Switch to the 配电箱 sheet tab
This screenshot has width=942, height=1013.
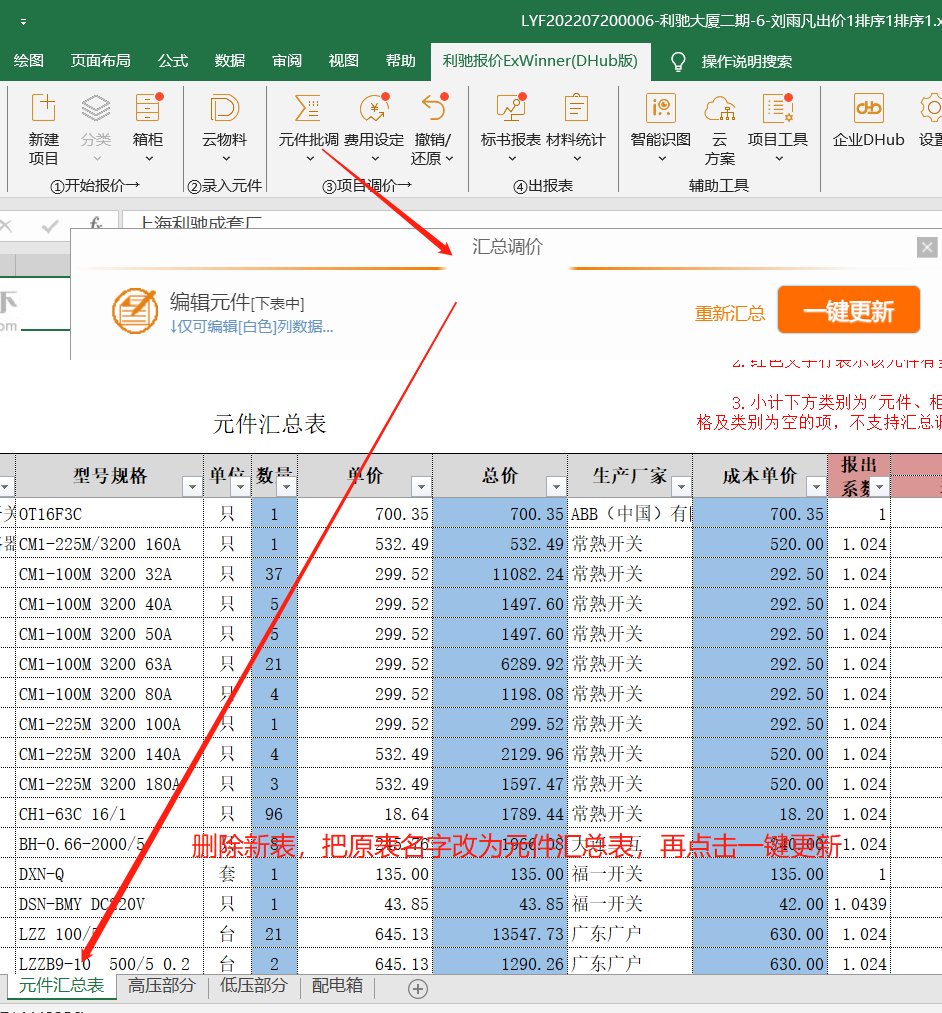pos(337,985)
